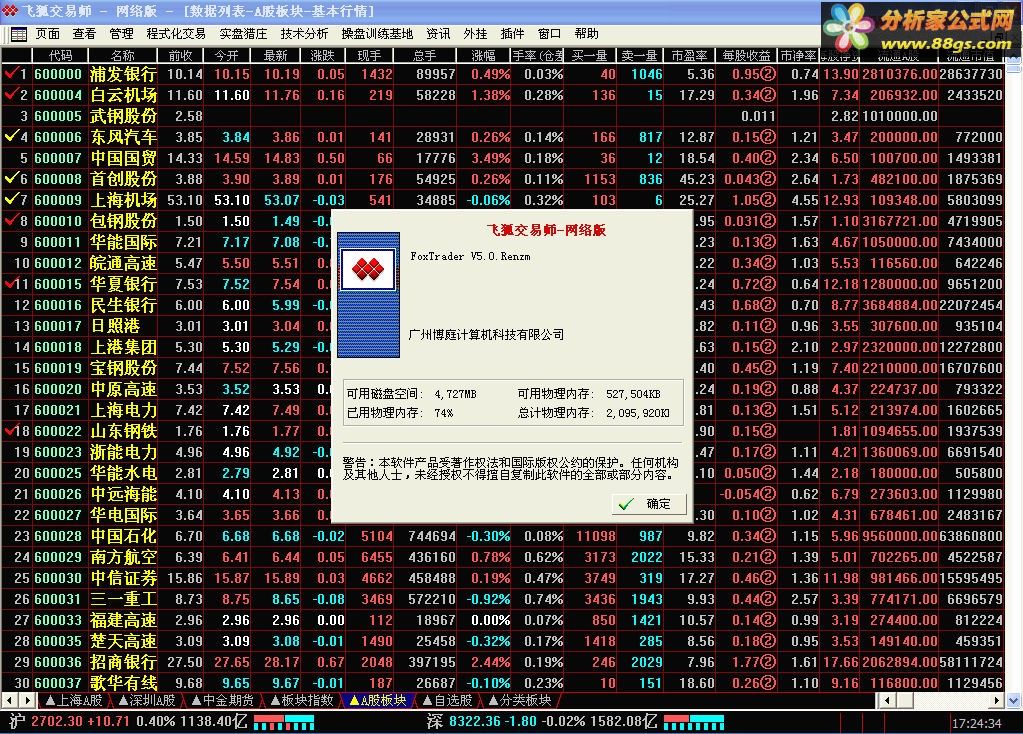
Task: Click the red check mark on row 1 浦发银行
Action: tap(10, 73)
